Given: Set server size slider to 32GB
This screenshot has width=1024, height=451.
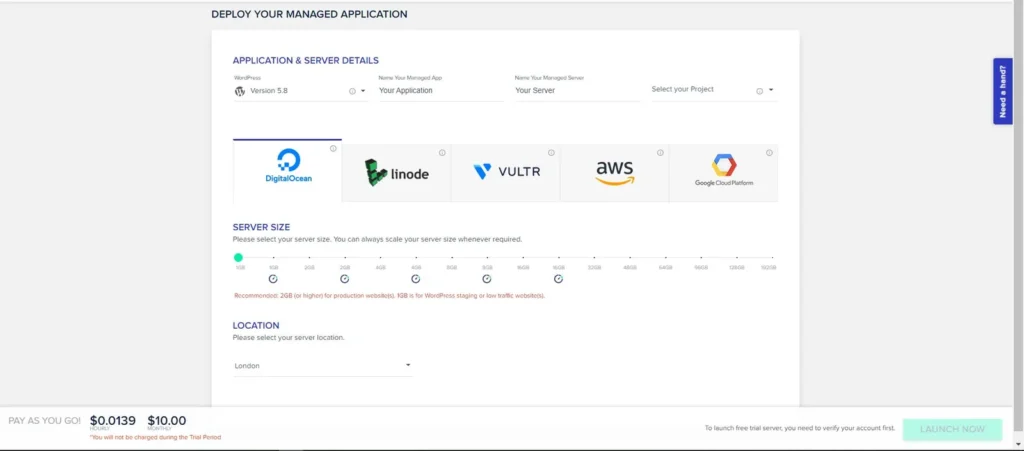Looking at the screenshot, I should click(x=594, y=258).
